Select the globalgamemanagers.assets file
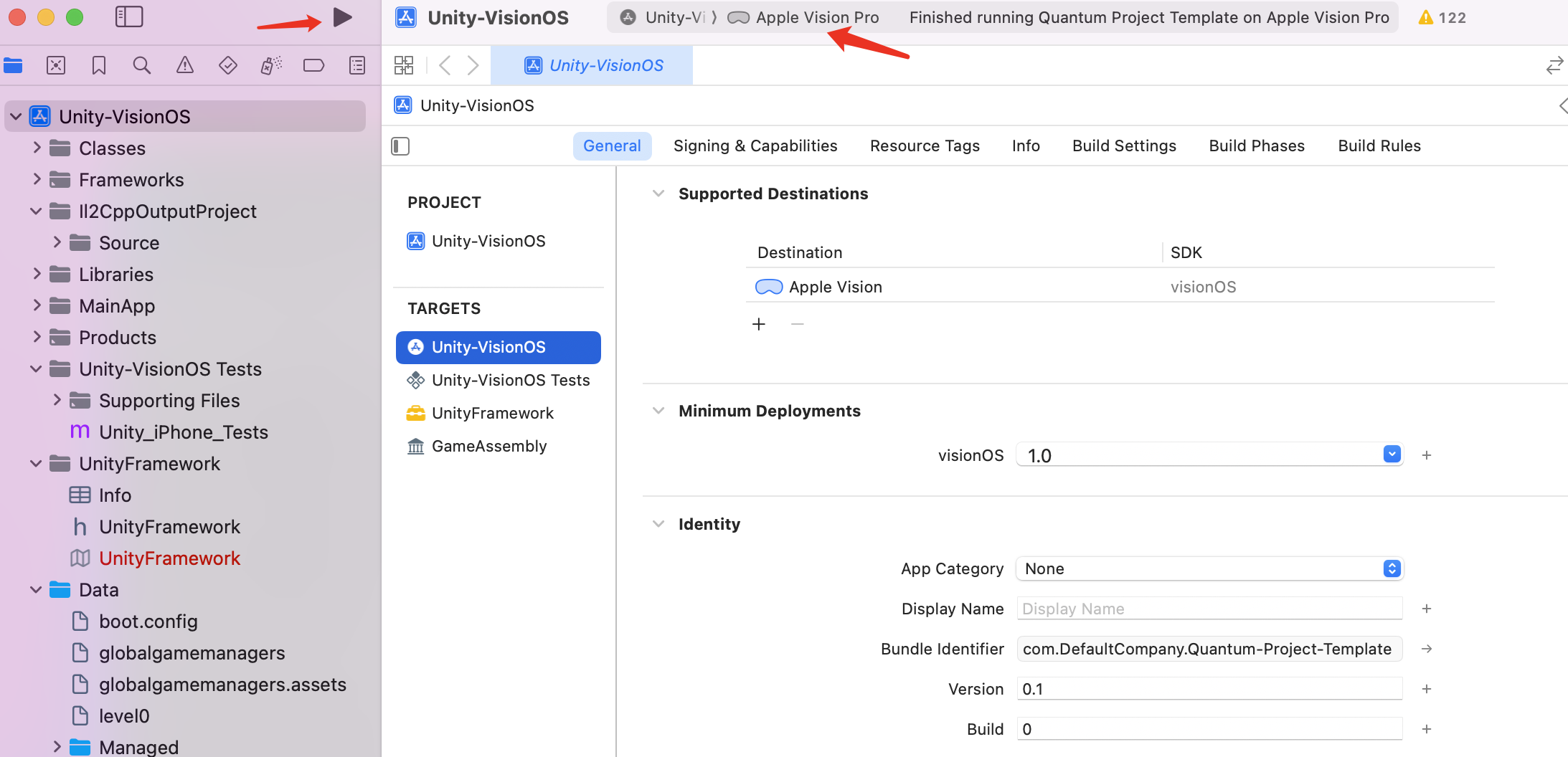This screenshot has height=757, width=1568. click(x=209, y=684)
